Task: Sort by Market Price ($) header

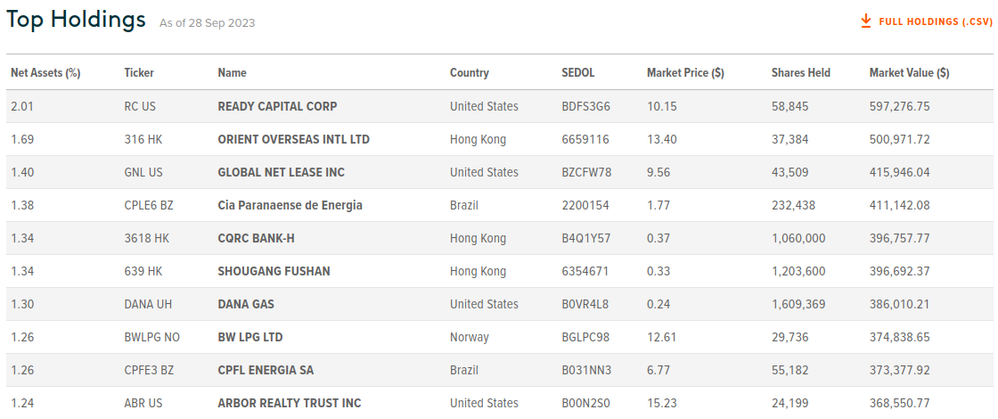Action: (x=686, y=73)
